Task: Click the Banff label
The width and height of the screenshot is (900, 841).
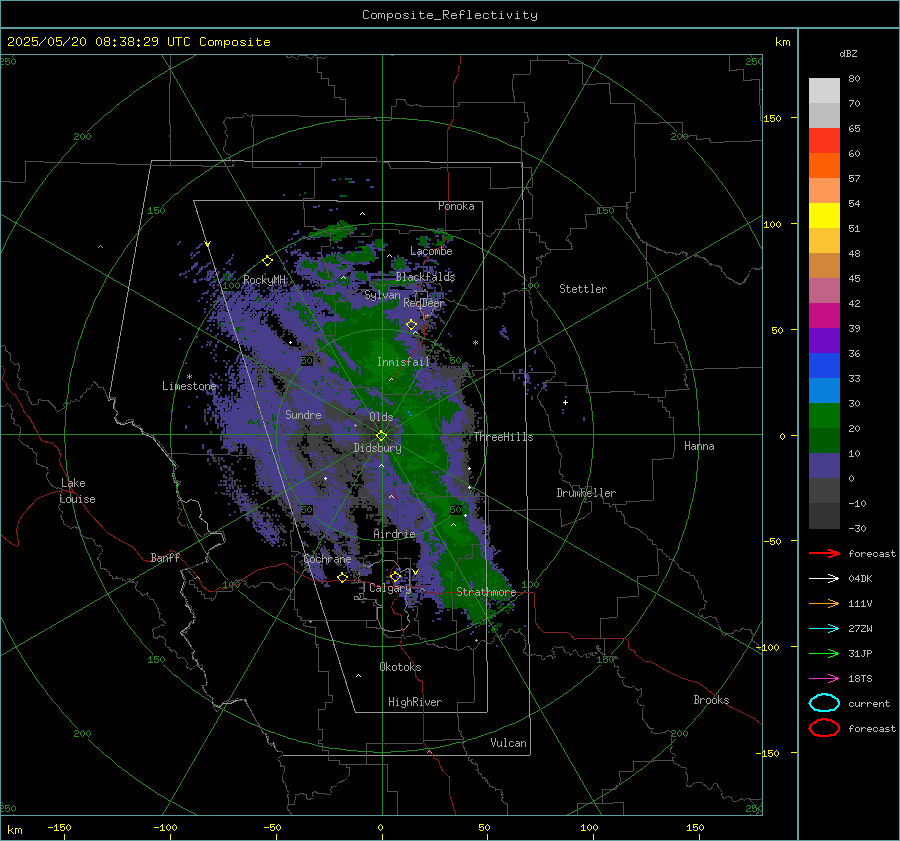Action: (x=165, y=557)
